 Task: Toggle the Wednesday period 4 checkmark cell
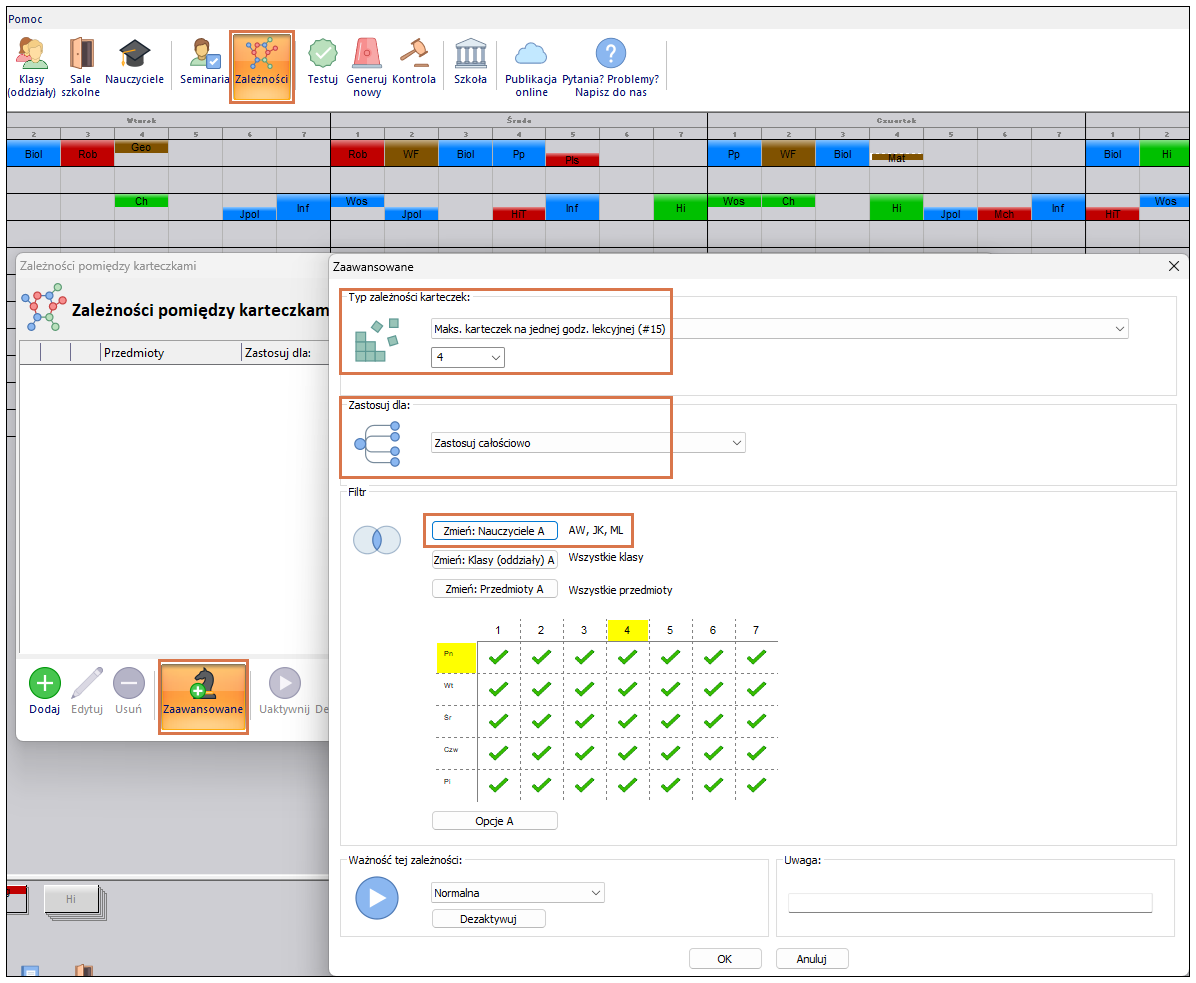[x=627, y=721]
